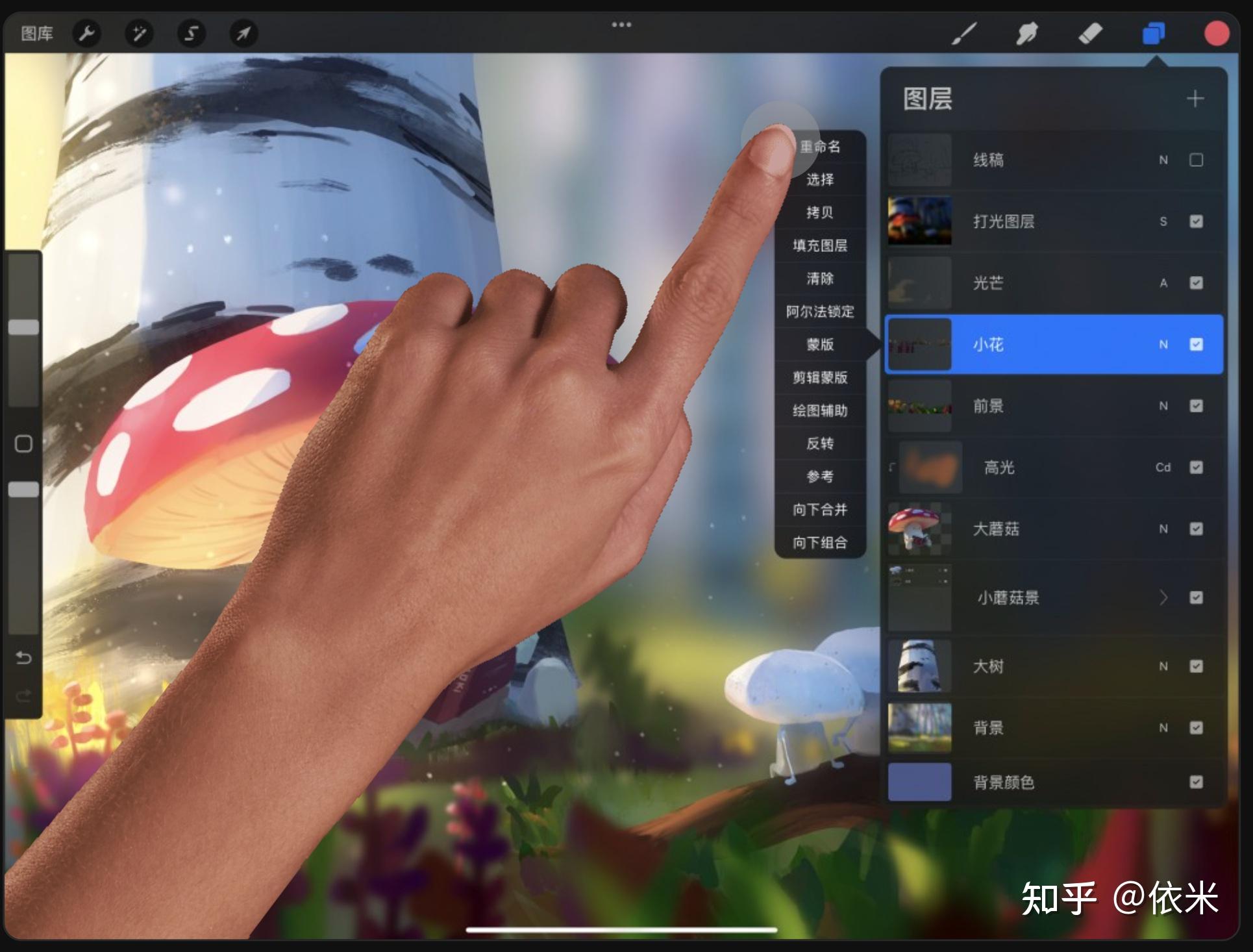
Task: Open the Layers panel icon
Action: coord(1152,34)
